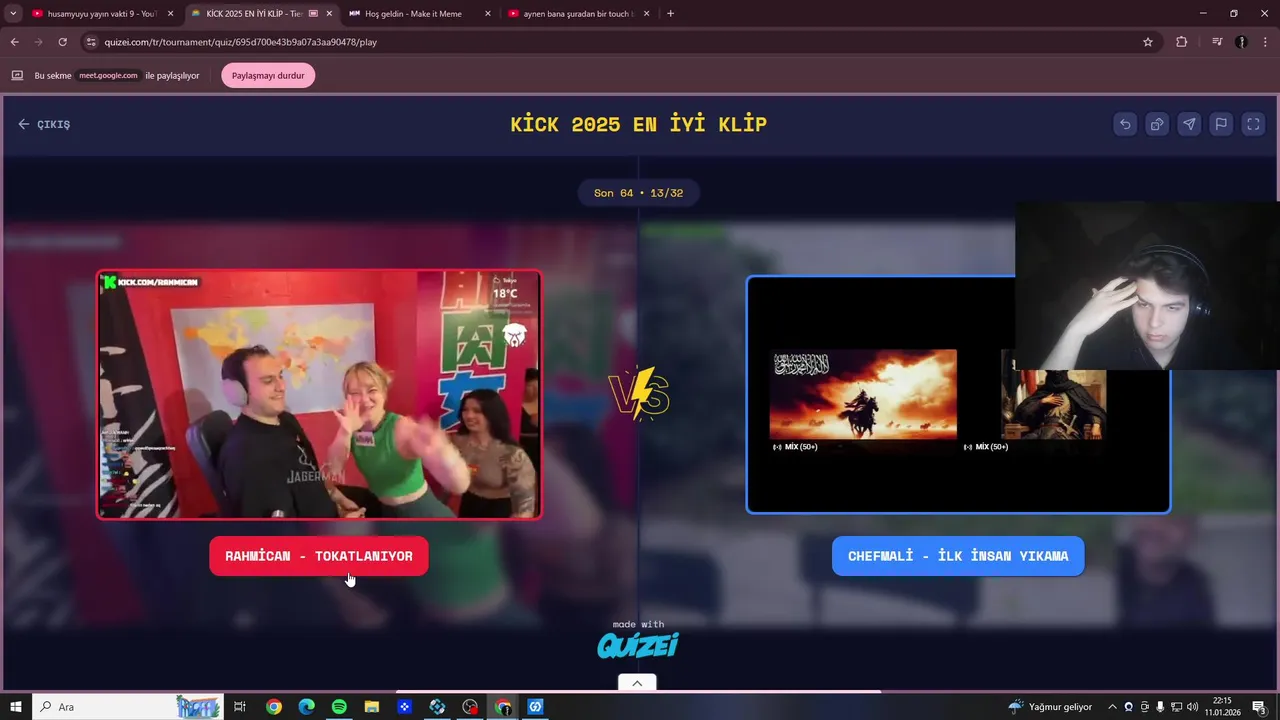The width and height of the screenshot is (1280, 720).
Task: Open the tab search dropdown
Action: coord(13,14)
